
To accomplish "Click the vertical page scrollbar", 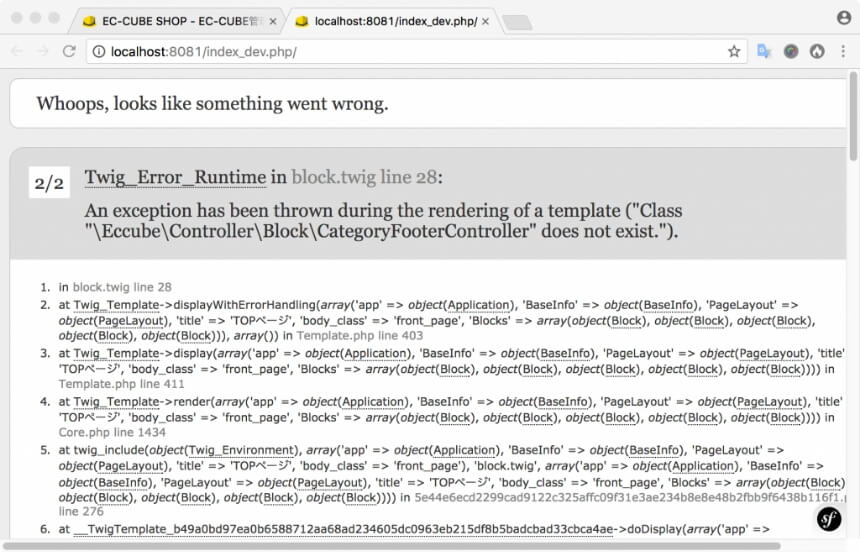I will coord(853,115).
